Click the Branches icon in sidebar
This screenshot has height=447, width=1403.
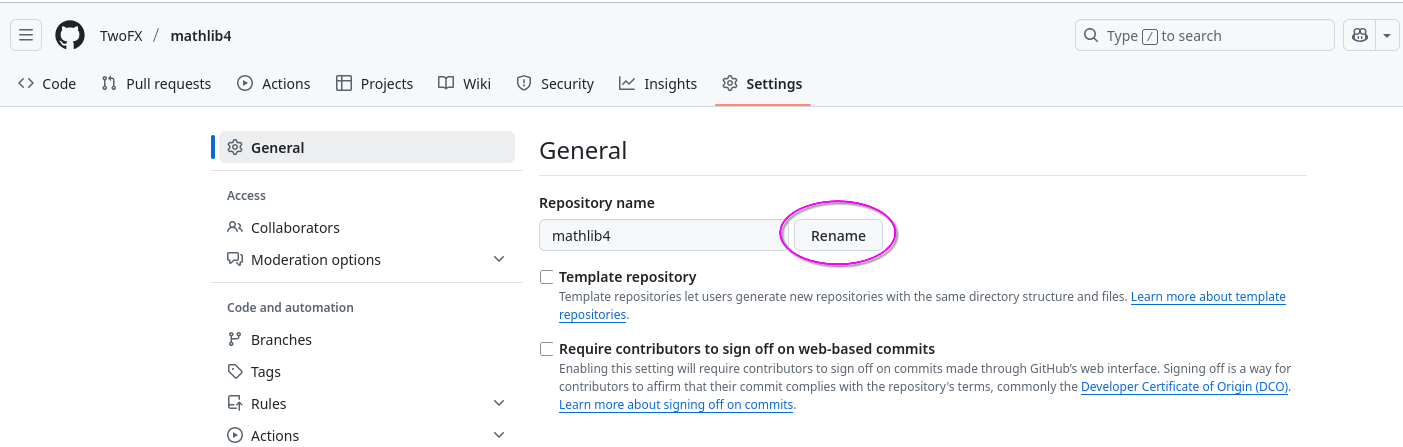pyautogui.click(x=235, y=340)
